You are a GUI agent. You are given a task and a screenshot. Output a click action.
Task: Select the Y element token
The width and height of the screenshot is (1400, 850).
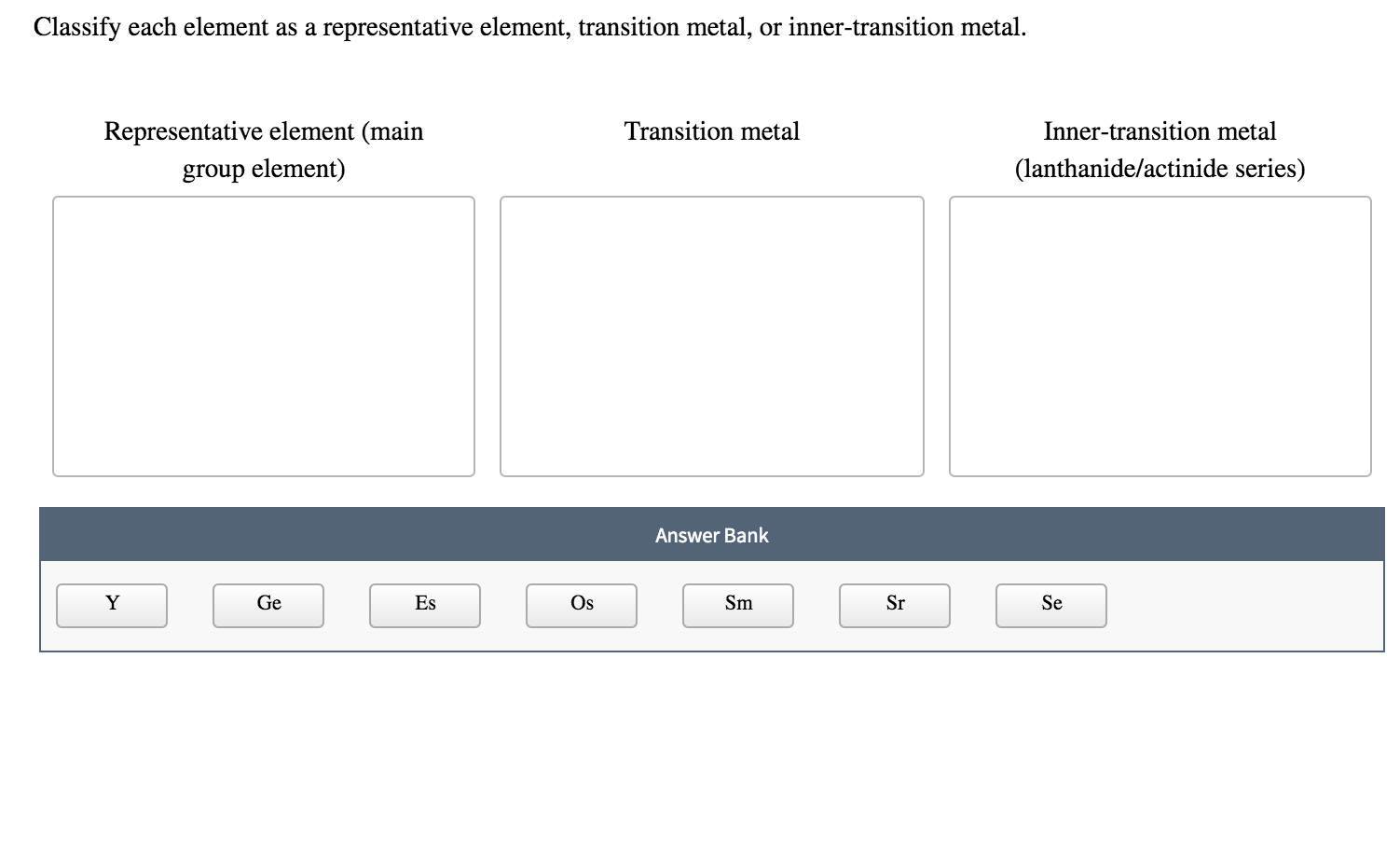tap(111, 604)
